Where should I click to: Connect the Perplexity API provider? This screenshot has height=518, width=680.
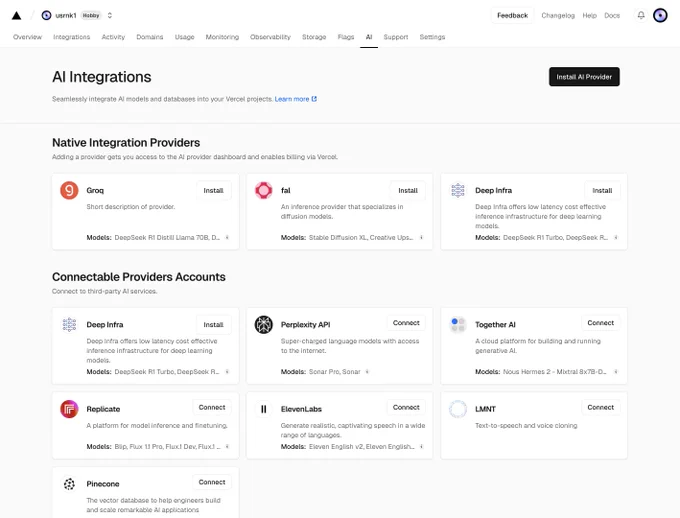pyautogui.click(x=406, y=323)
